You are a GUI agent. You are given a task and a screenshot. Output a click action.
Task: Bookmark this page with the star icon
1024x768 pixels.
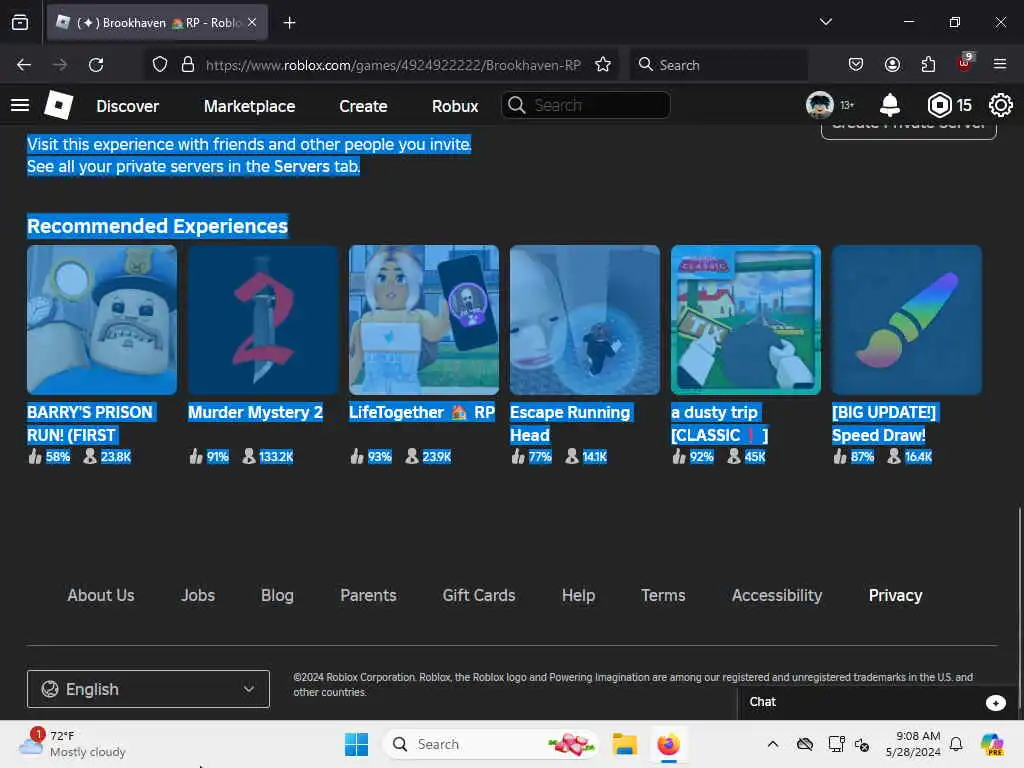click(603, 65)
